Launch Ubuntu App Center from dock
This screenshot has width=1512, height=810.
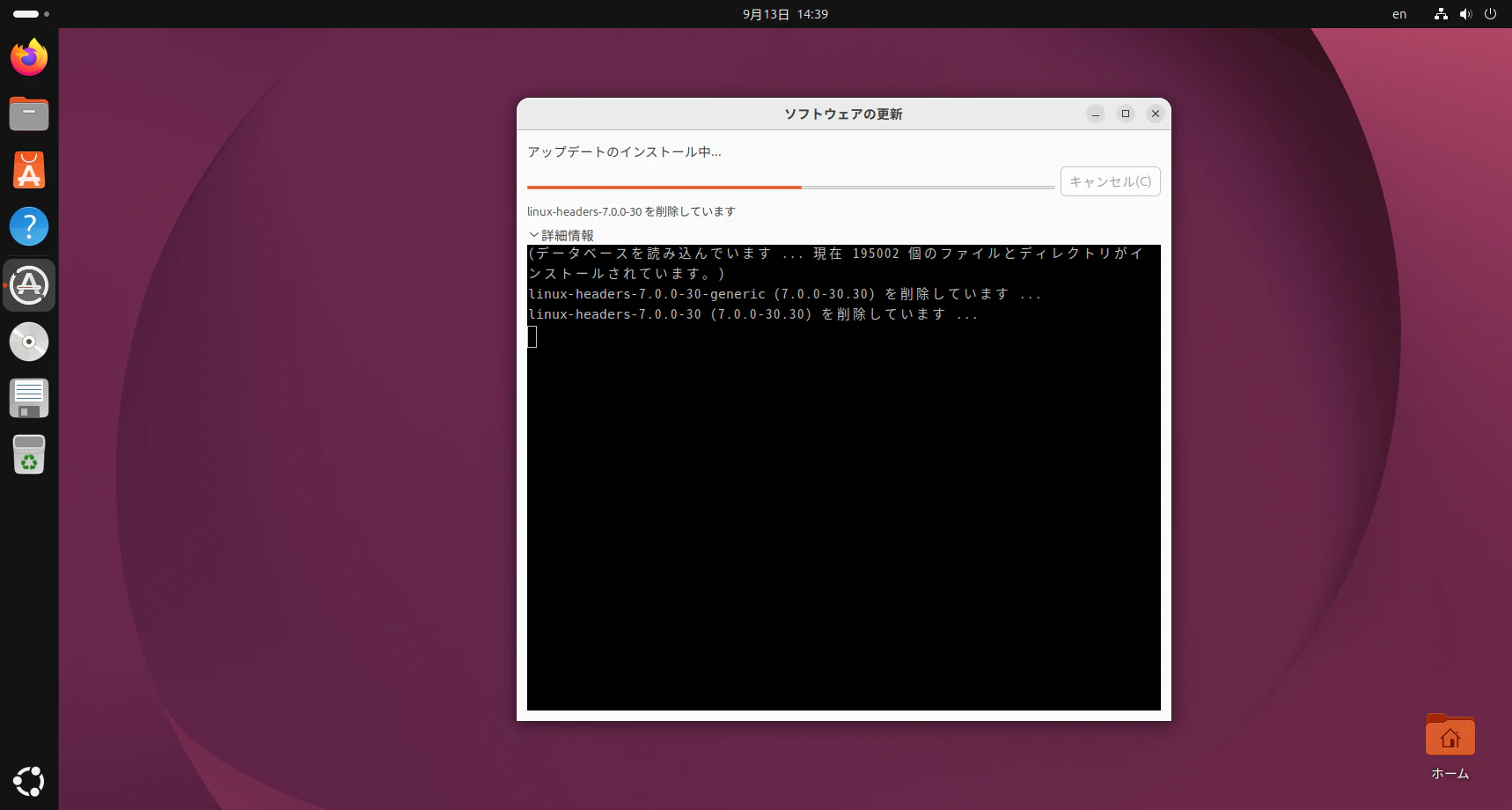[x=29, y=170]
